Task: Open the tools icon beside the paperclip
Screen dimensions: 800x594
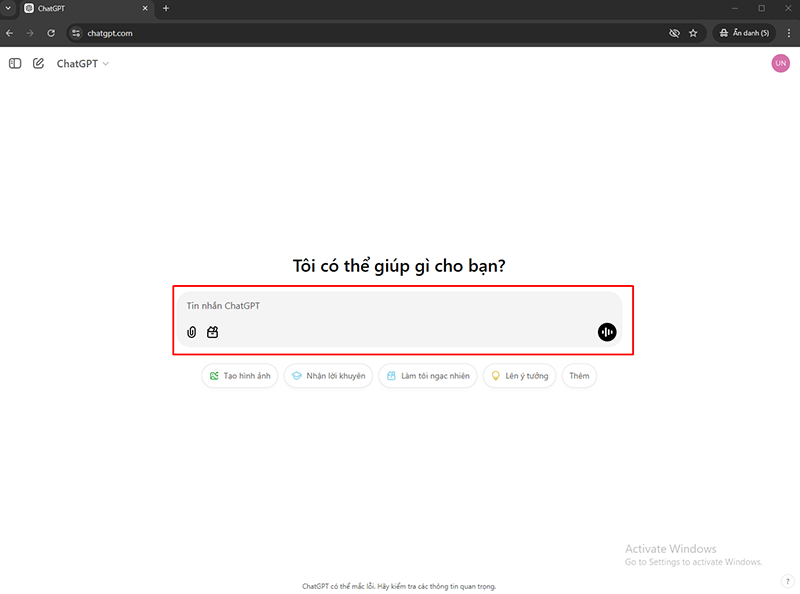Action: [x=212, y=332]
